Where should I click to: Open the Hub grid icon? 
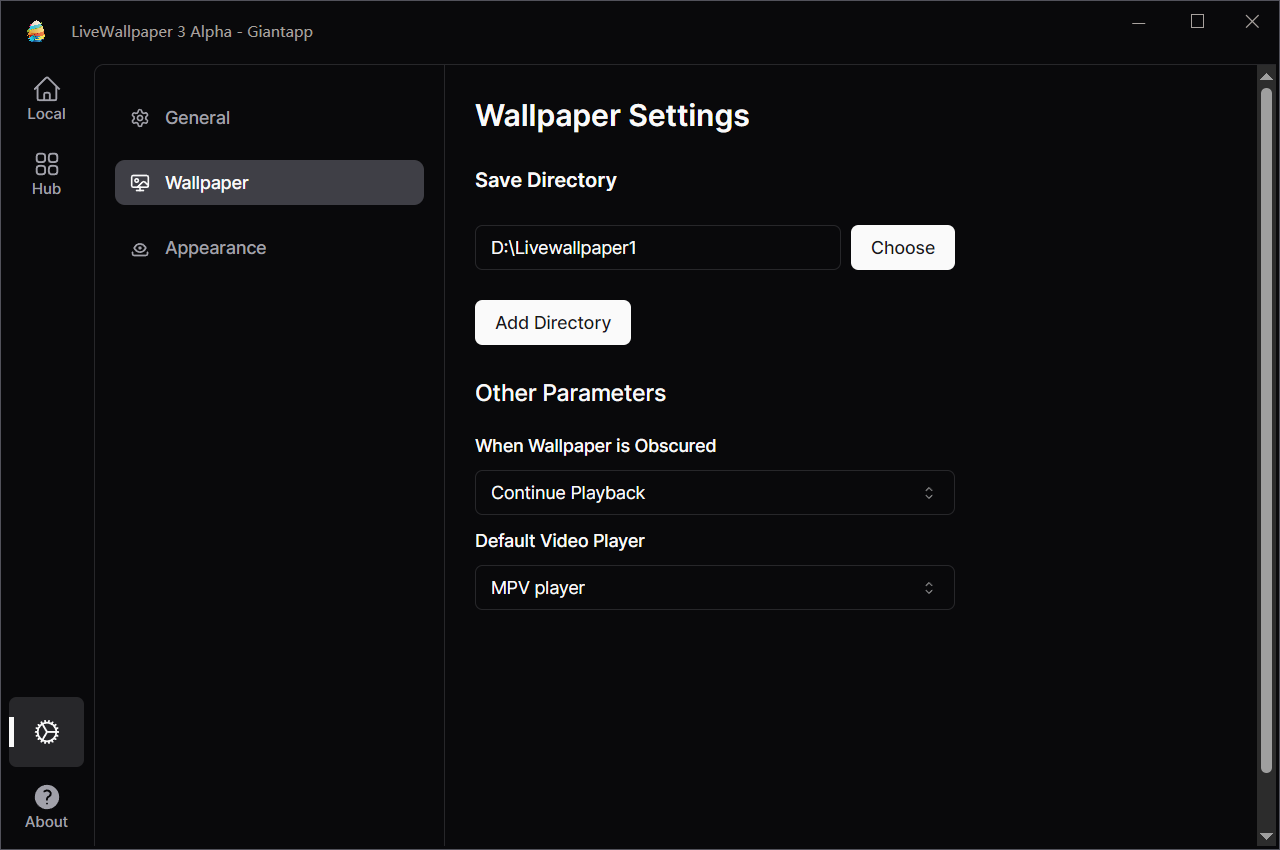tap(46, 164)
